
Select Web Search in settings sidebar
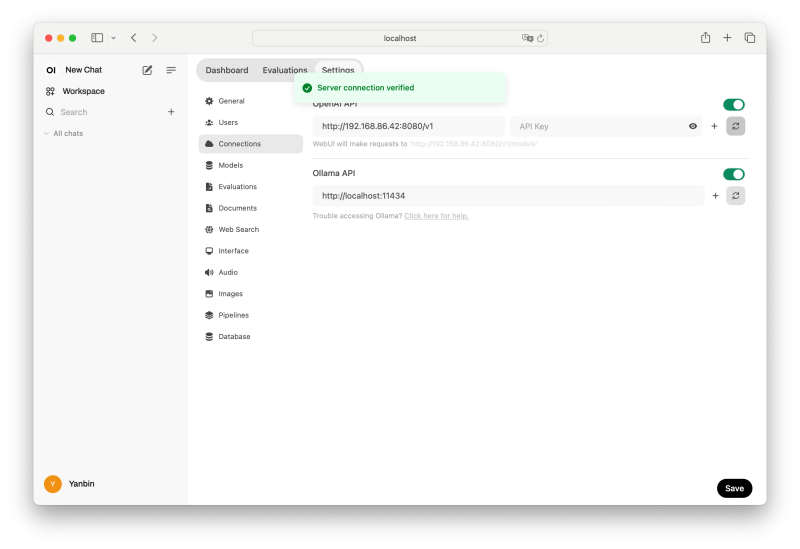coord(238,230)
